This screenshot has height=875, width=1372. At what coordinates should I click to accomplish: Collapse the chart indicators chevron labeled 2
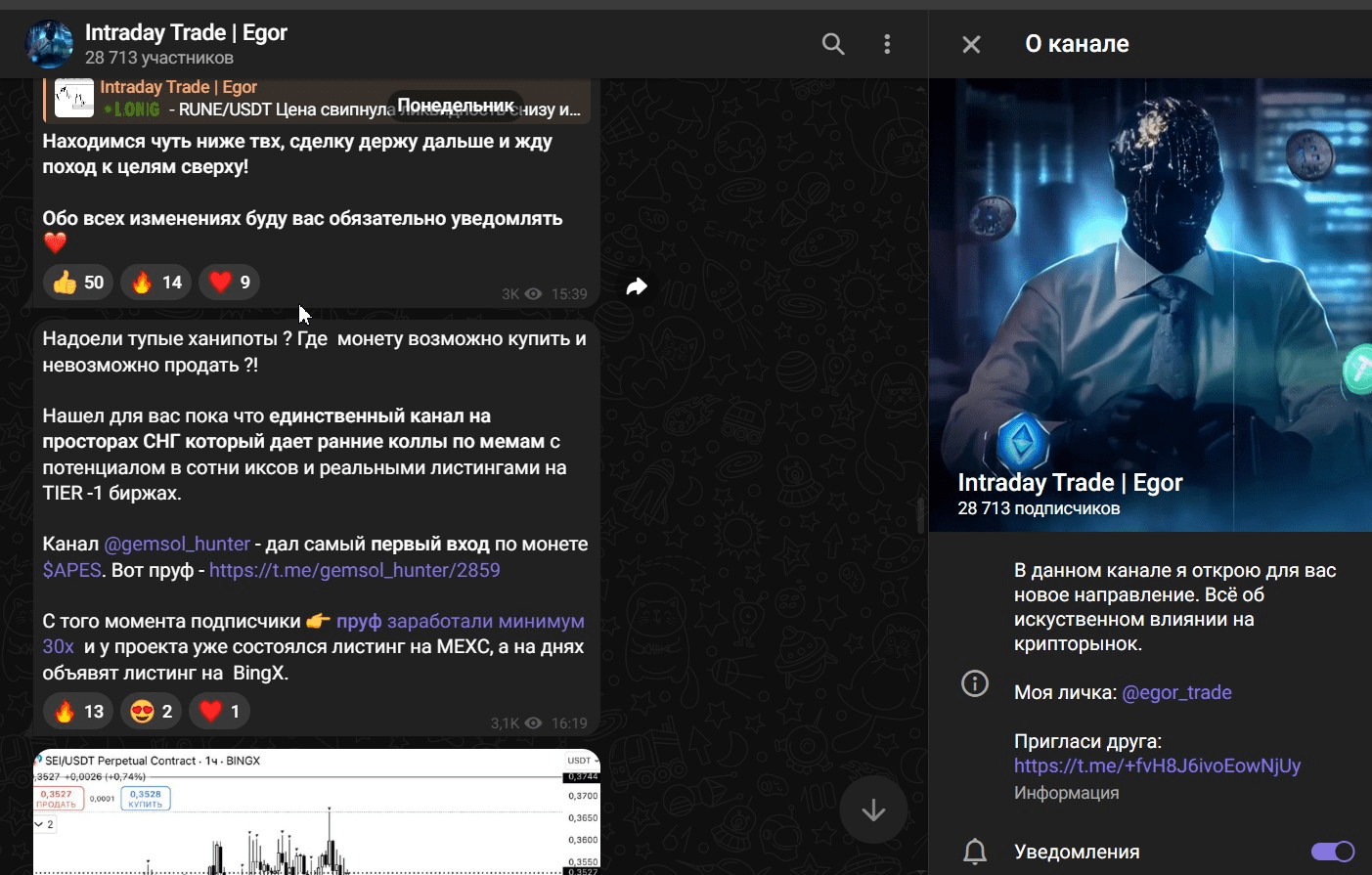pos(45,825)
